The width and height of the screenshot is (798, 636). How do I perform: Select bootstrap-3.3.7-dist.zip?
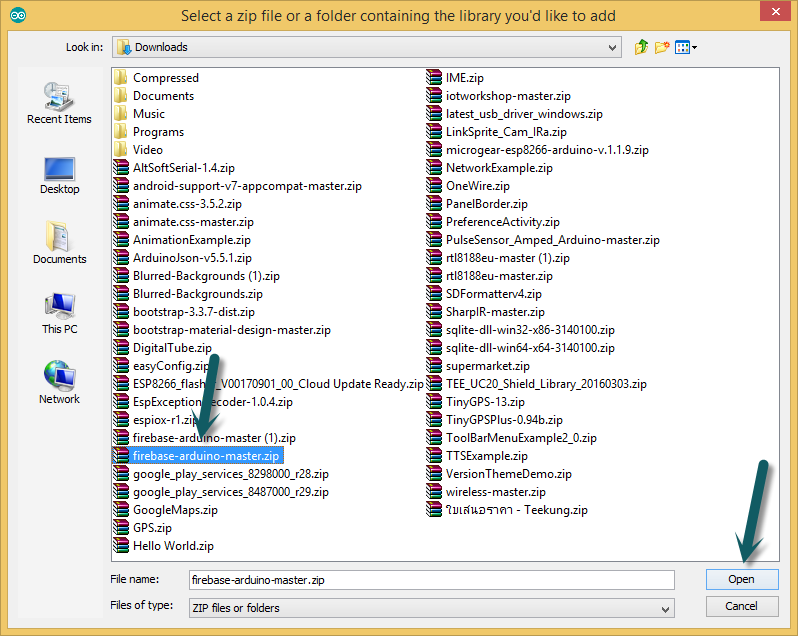point(184,312)
